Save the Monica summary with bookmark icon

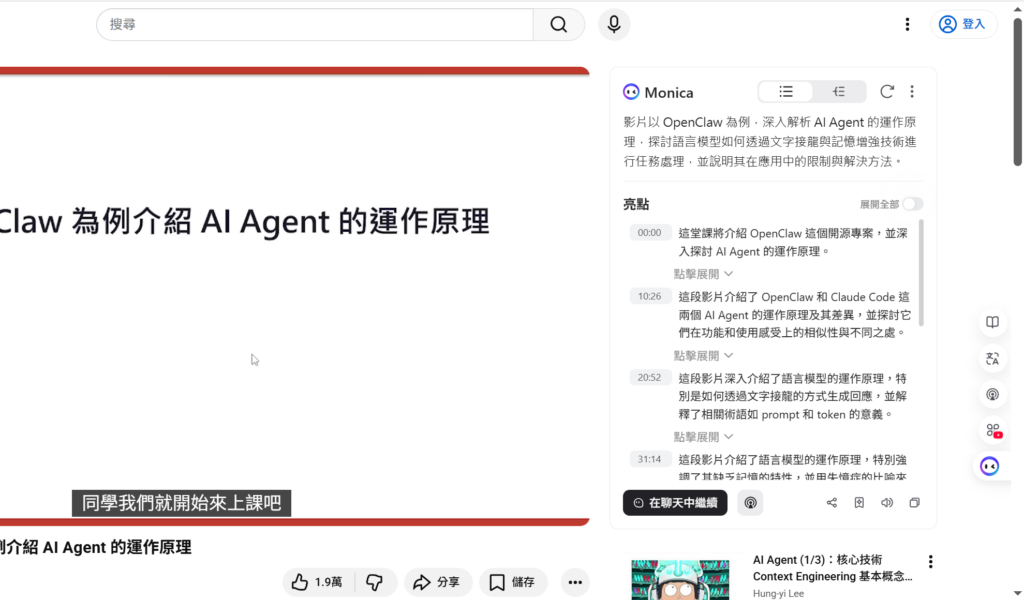click(859, 503)
